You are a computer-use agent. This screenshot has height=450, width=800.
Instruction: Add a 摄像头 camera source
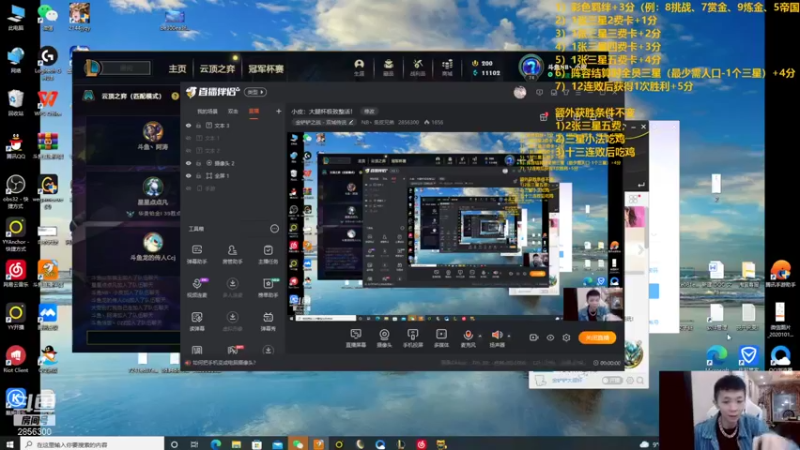pyautogui.click(x=384, y=338)
